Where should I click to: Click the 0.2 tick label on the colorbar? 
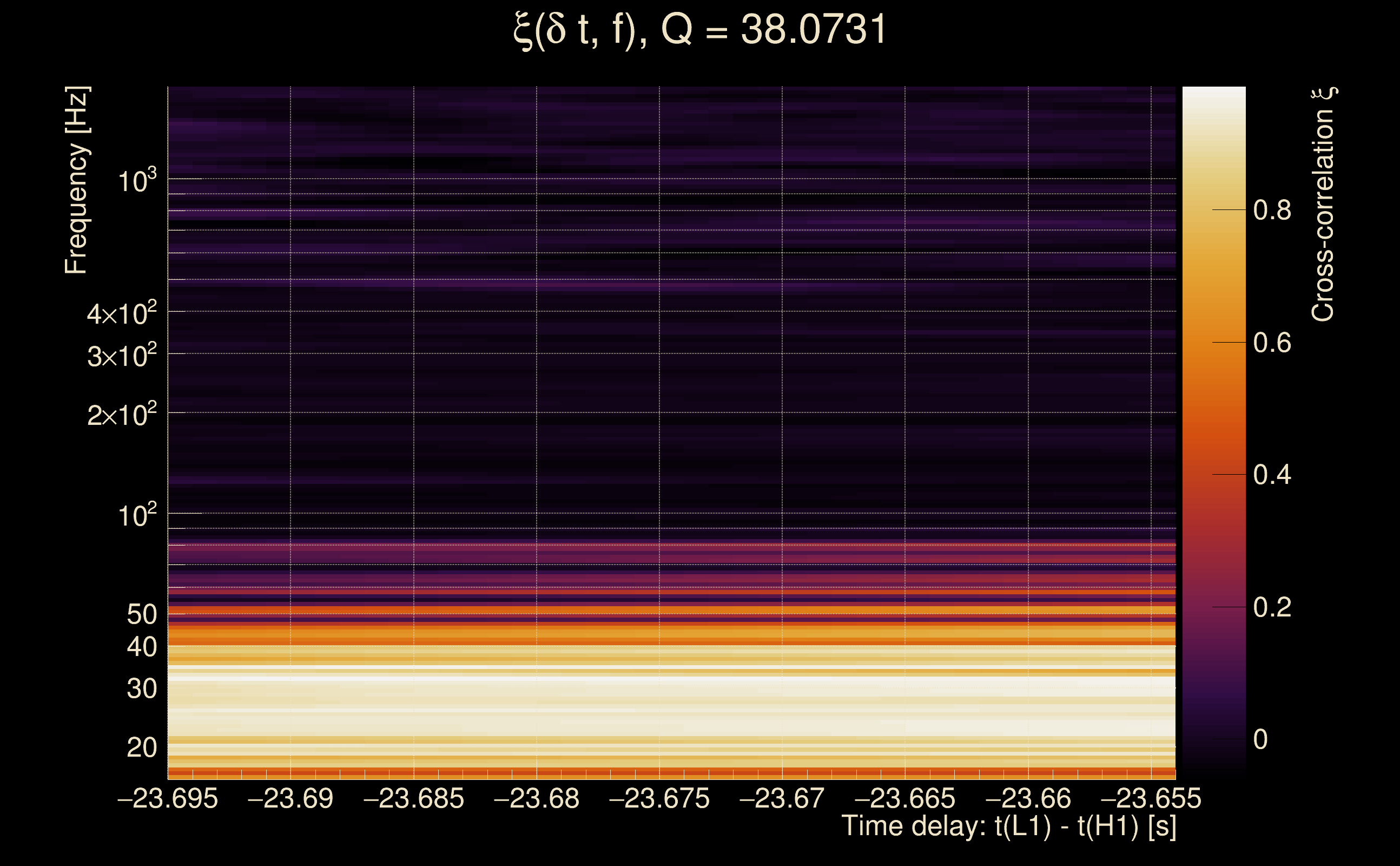1272,607
